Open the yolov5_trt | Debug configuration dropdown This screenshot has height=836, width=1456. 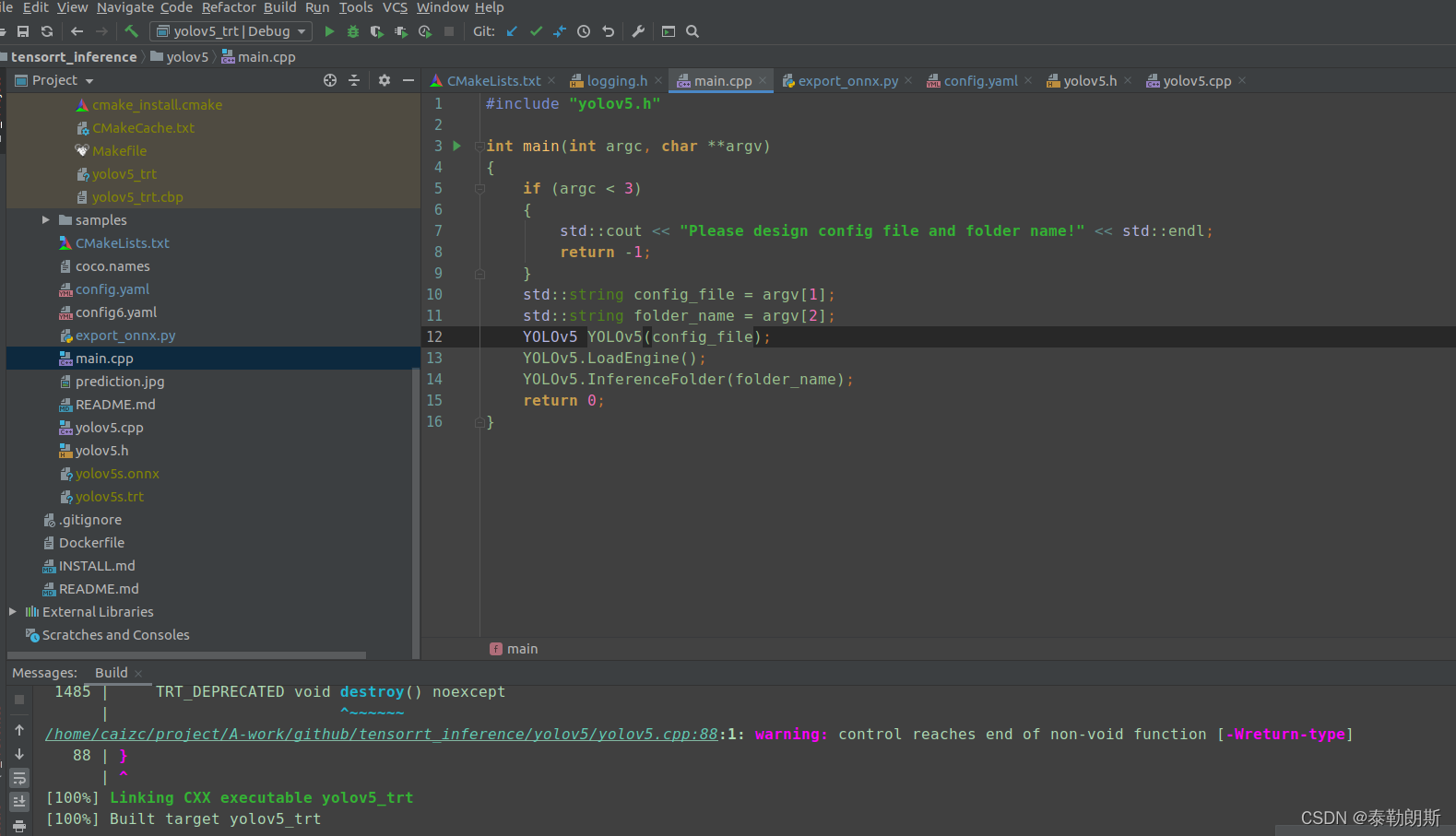pos(231,31)
